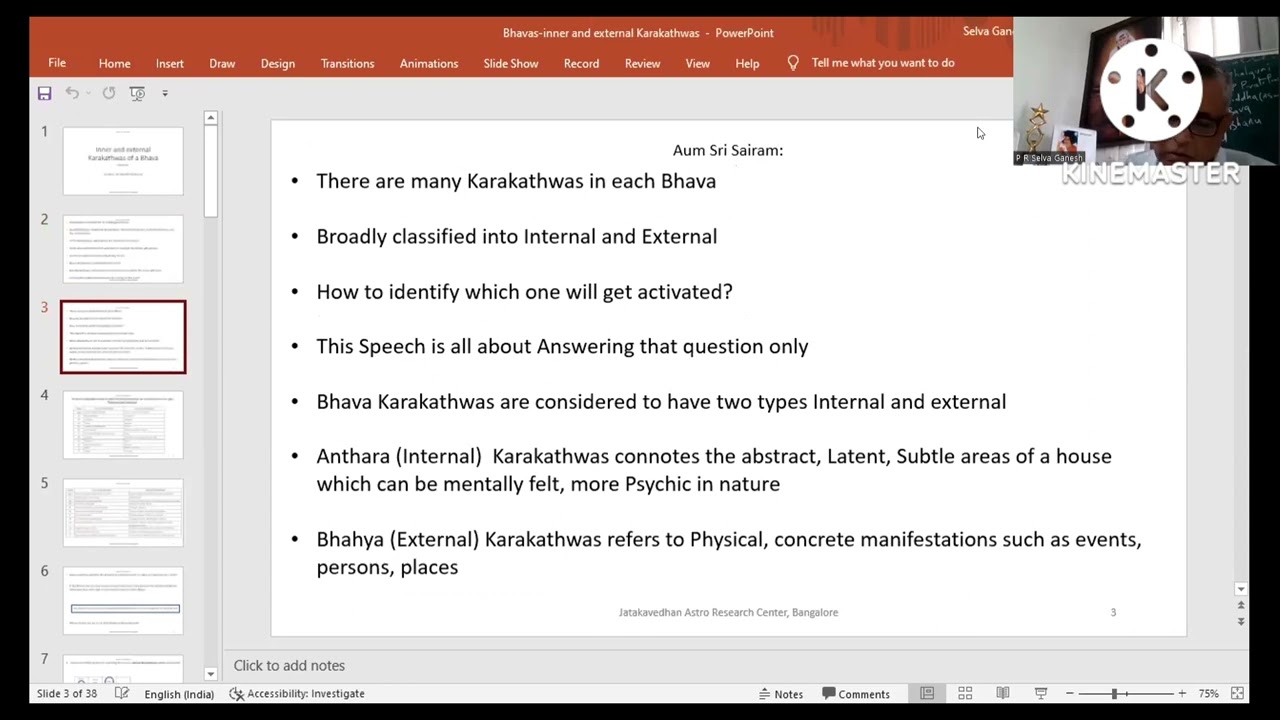Open Customize Quick Access Toolbar dropdown
This screenshot has width=1280, height=720.
[165, 93]
